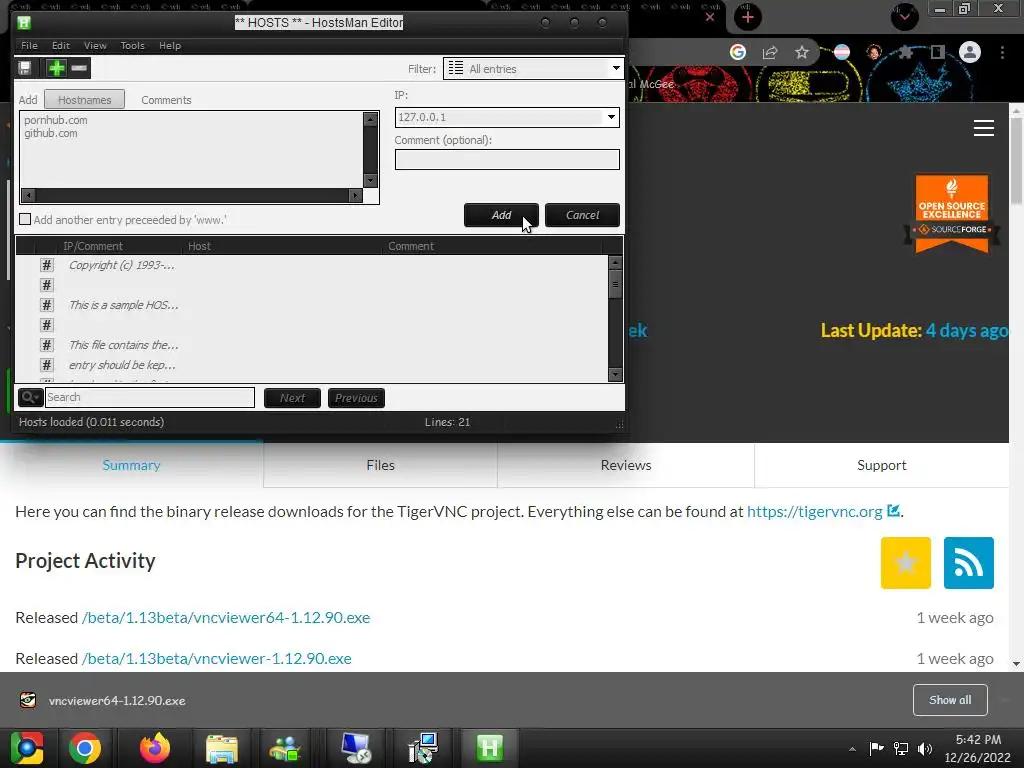Click the save floppy disk icon in HostsMan toolbar

(25, 68)
